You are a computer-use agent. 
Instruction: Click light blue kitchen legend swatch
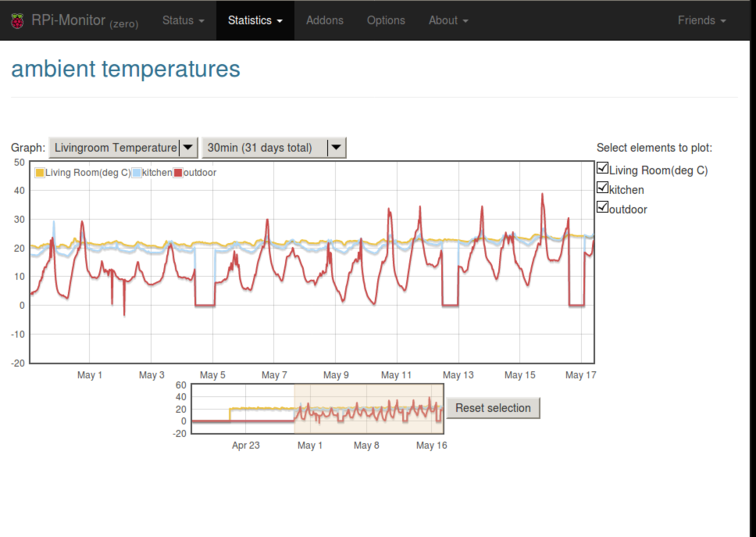pos(136,173)
